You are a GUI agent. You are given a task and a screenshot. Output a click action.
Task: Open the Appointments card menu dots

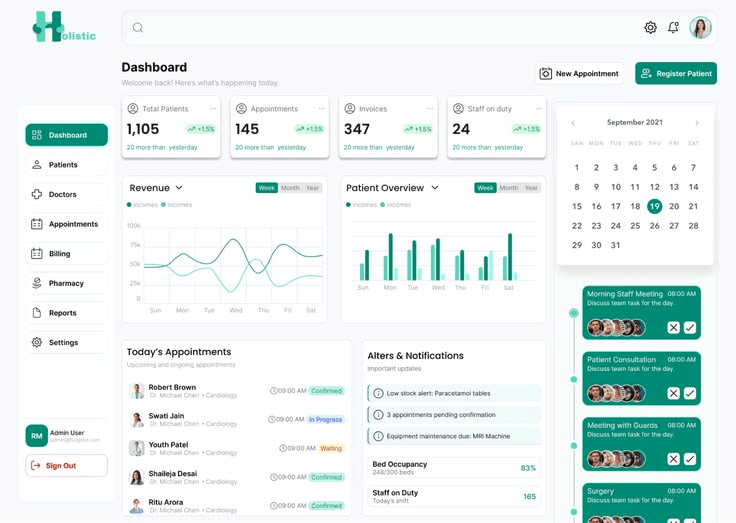(x=321, y=108)
